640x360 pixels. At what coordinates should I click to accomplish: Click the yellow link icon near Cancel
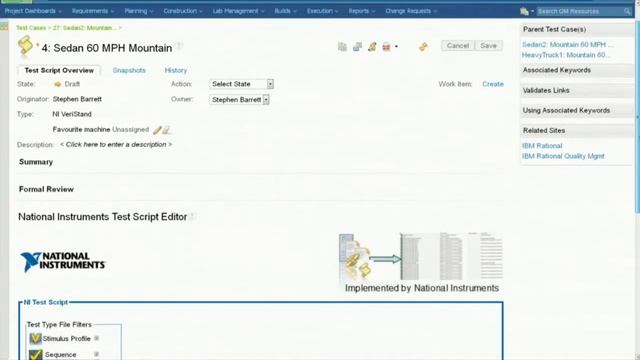(423, 47)
